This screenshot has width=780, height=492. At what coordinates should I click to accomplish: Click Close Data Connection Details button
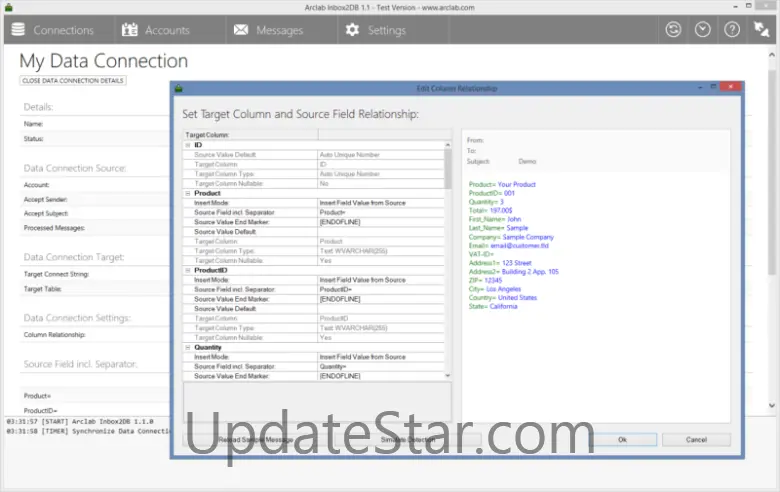73,81
